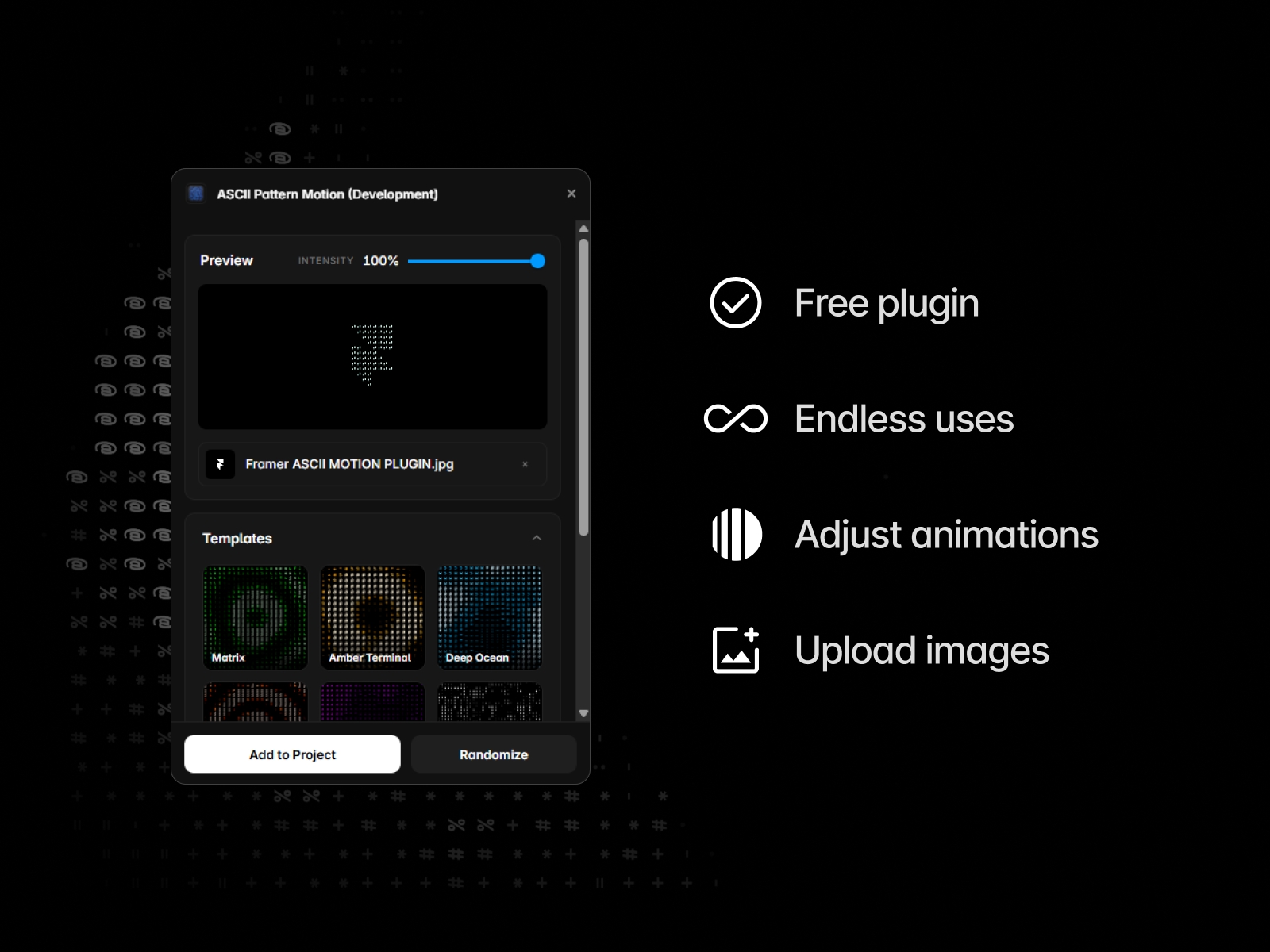Click the plugin panel scrollbar thumb
This screenshot has height=952, width=1270.
coord(583,387)
